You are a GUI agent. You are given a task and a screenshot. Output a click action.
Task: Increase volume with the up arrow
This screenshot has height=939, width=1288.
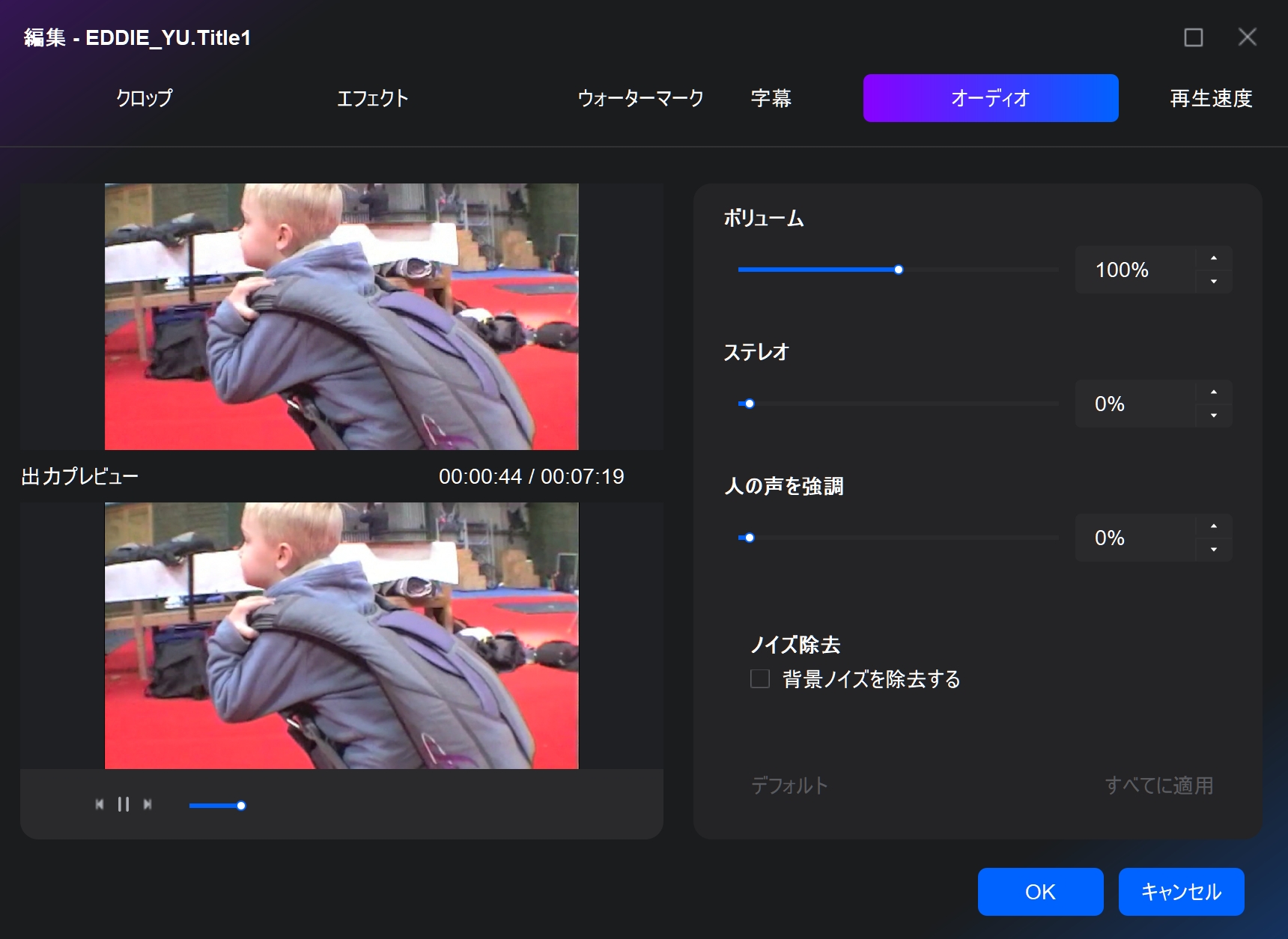point(1213,258)
